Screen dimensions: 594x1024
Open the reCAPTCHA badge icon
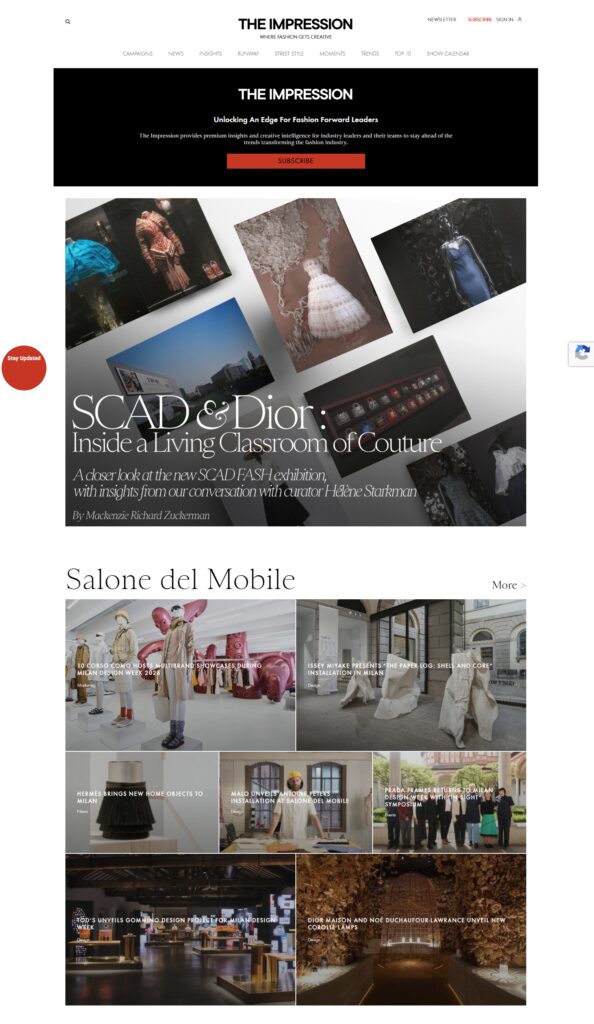(582, 353)
